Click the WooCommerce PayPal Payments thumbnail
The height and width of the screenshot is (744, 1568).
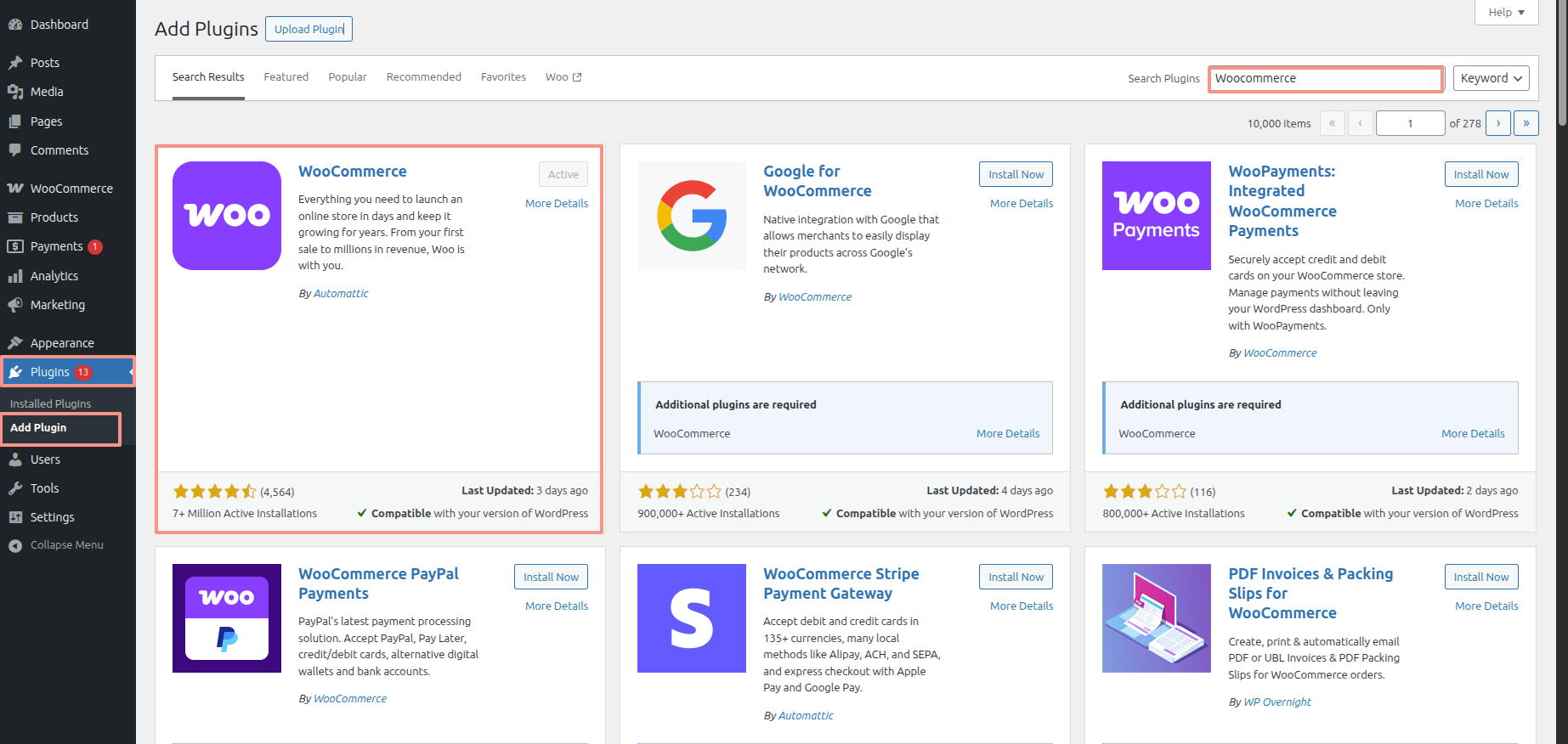pyautogui.click(x=227, y=618)
